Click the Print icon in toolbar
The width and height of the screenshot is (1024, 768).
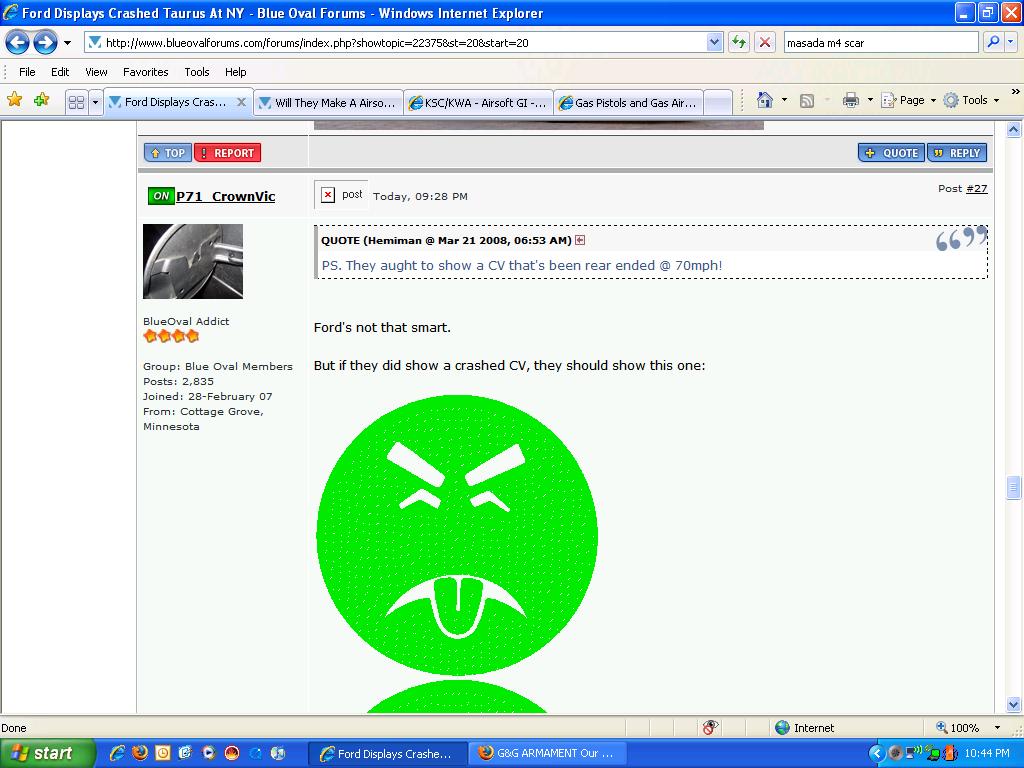point(850,100)
